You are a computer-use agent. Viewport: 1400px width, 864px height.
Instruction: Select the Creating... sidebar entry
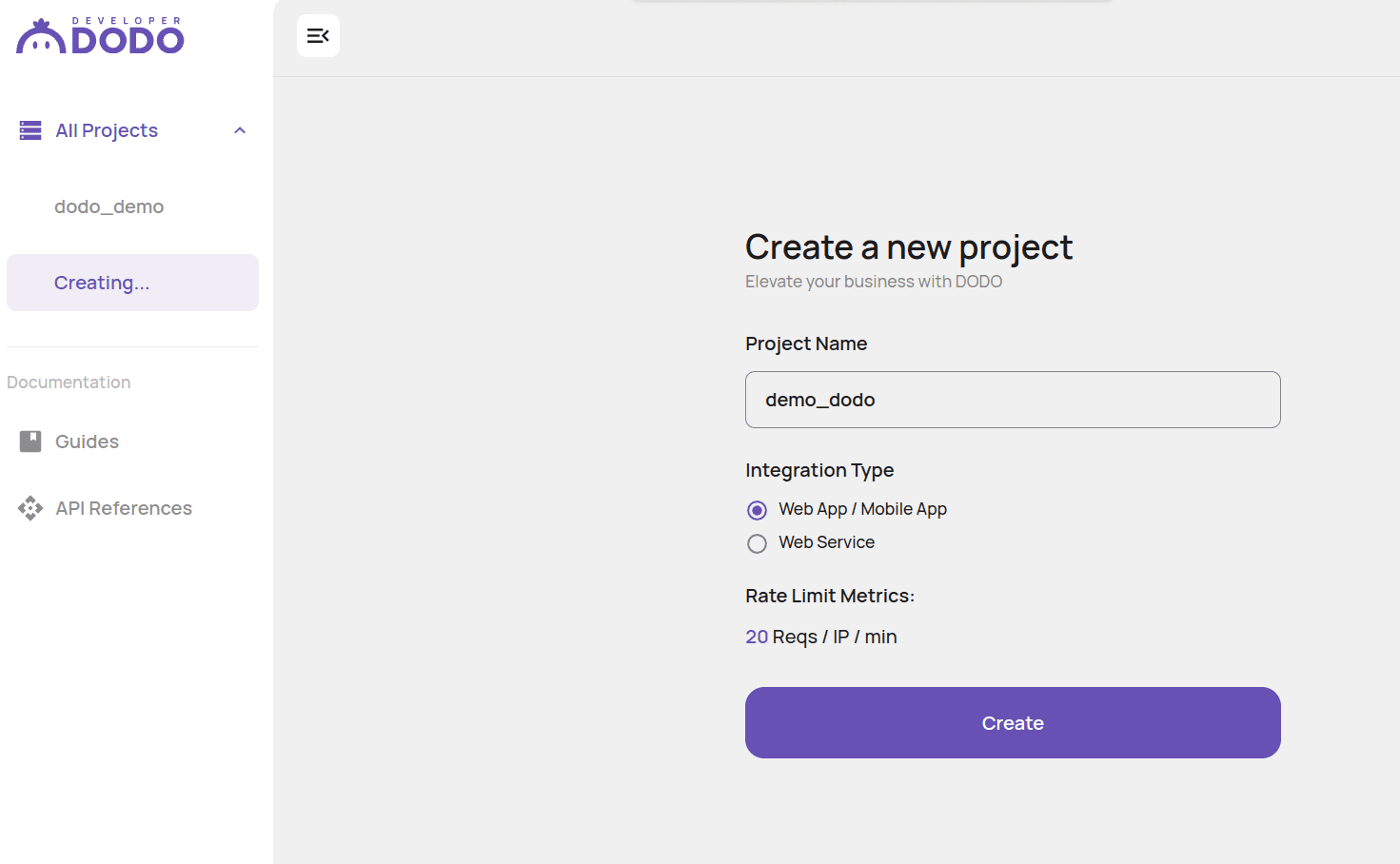102,282
